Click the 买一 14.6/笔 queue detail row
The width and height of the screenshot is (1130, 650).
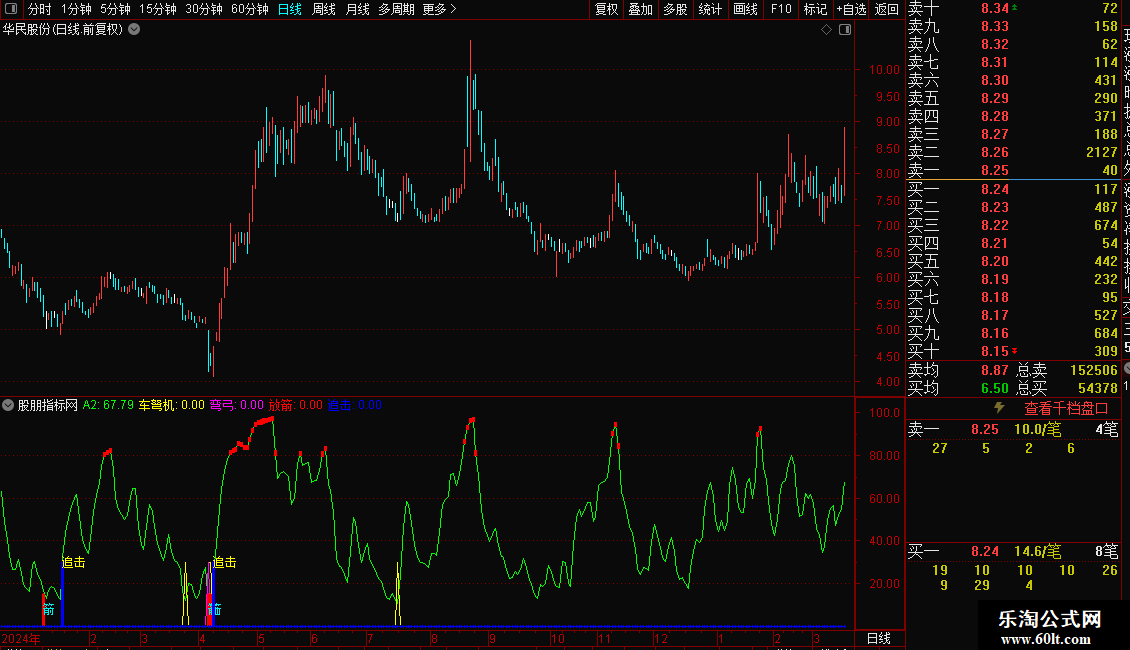tap(1013, 552)
